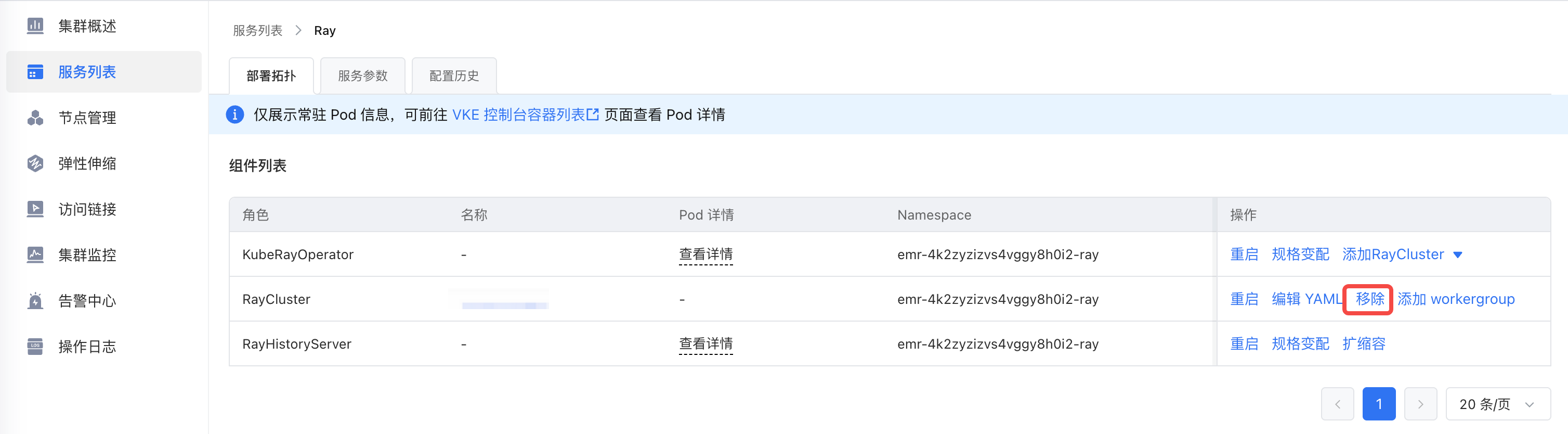Click the service list icon in sidebar
The height and width of the screenshot is (434, 1568).
pos(35,72)
